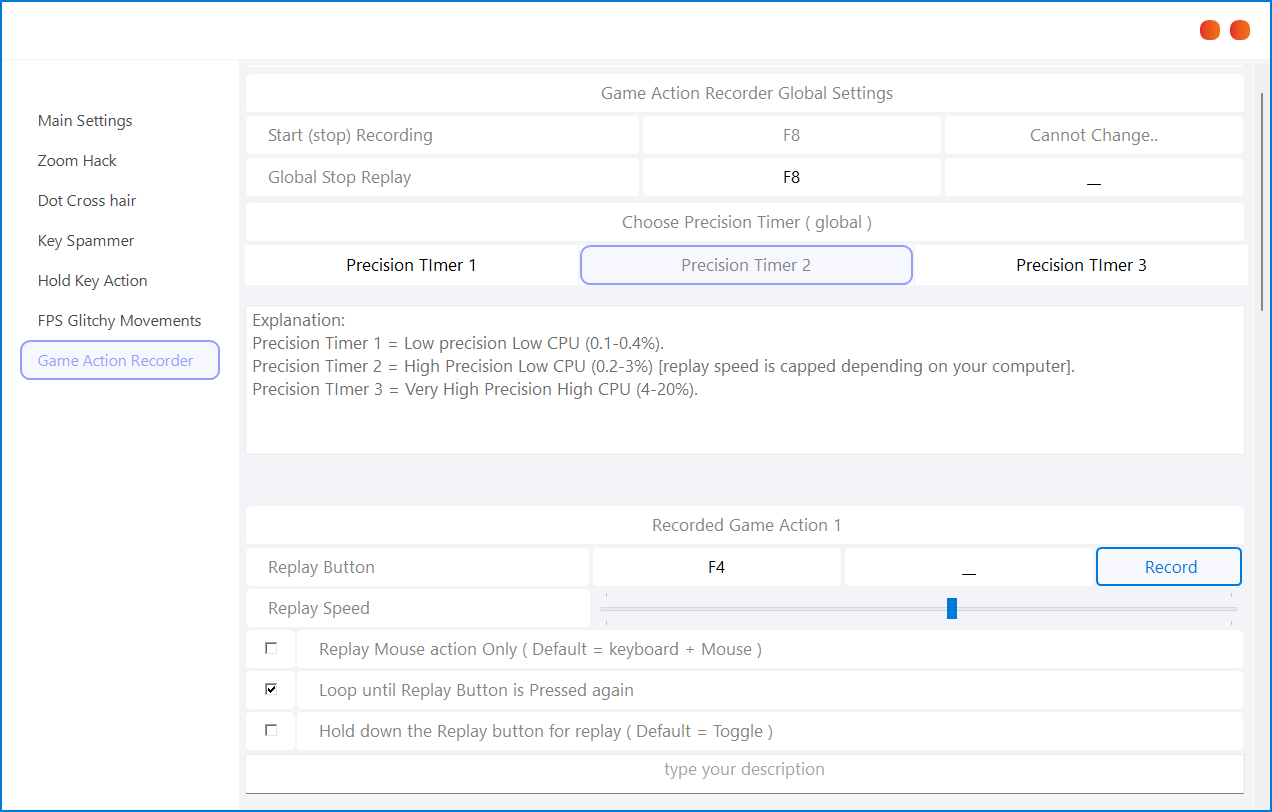This screenshot has width=1272, height=812.
Task: Click the Global Stop Replay F8 hotkey field
Action: pyautogui.click(x=791, y=177)
